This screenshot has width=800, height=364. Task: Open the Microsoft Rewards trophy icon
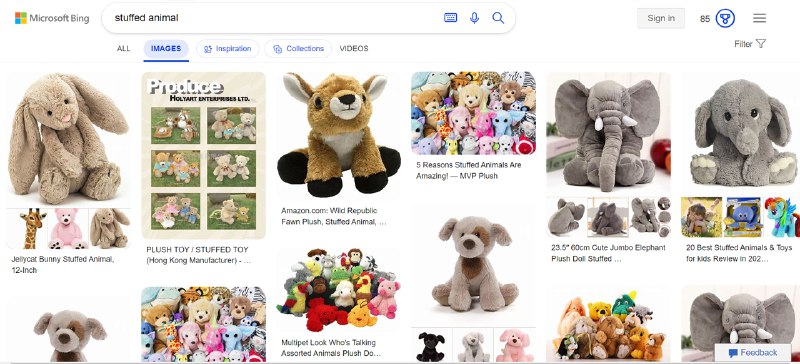click(725, 18)
